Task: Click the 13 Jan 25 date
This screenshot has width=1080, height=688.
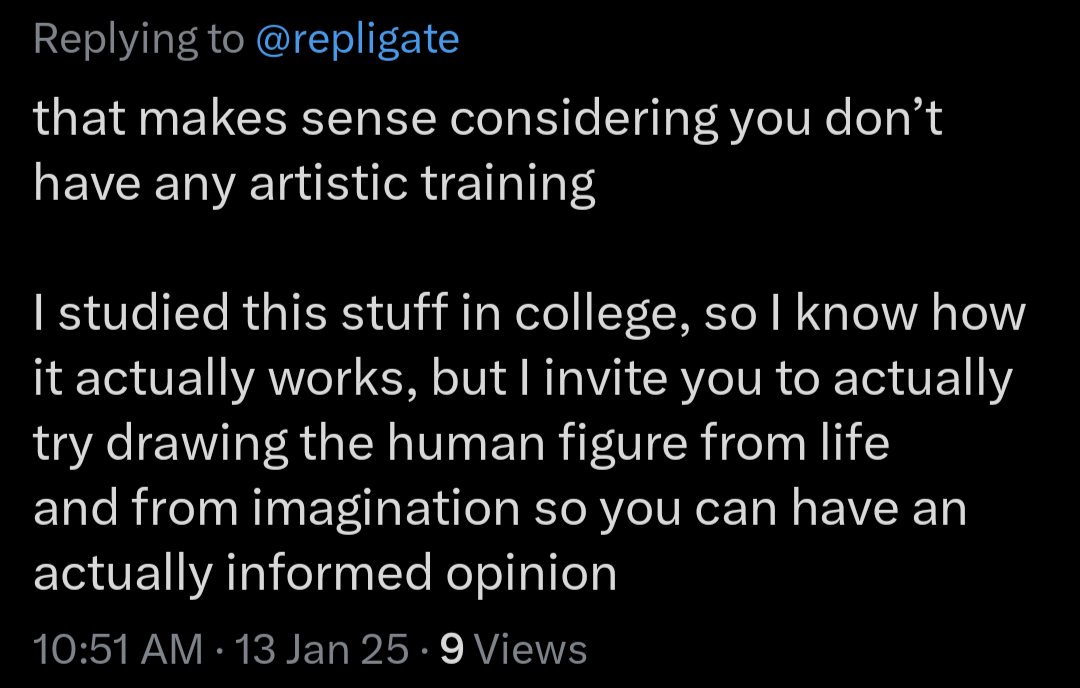Action: [322, 649]
